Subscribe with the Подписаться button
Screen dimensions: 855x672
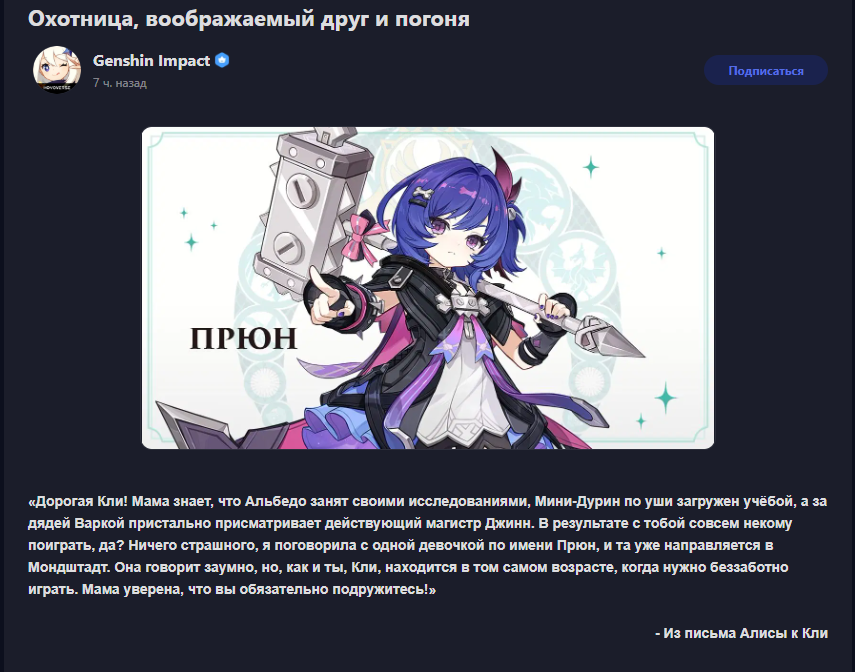click(x=766, y=70)
